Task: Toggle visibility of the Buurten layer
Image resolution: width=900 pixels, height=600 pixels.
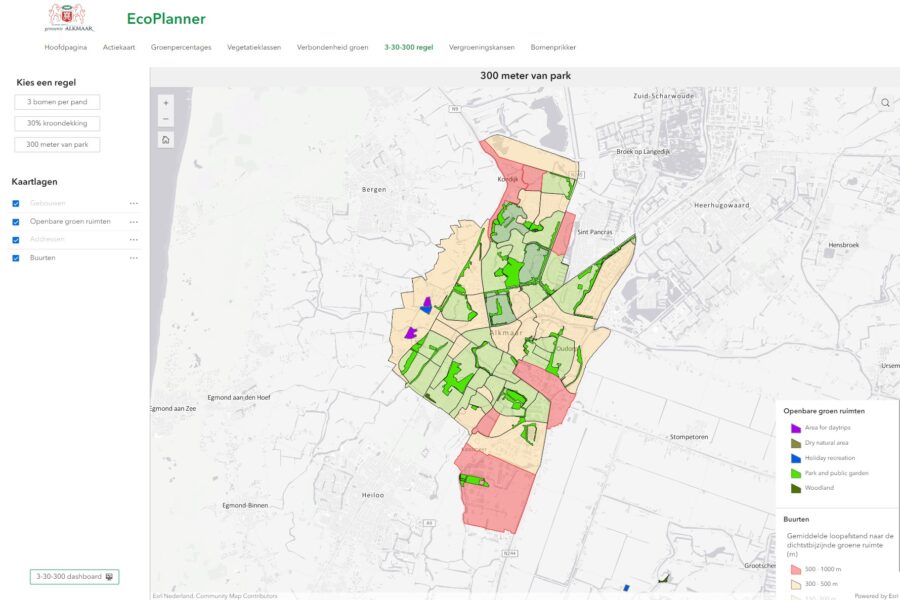Action: tap(15, 257)
